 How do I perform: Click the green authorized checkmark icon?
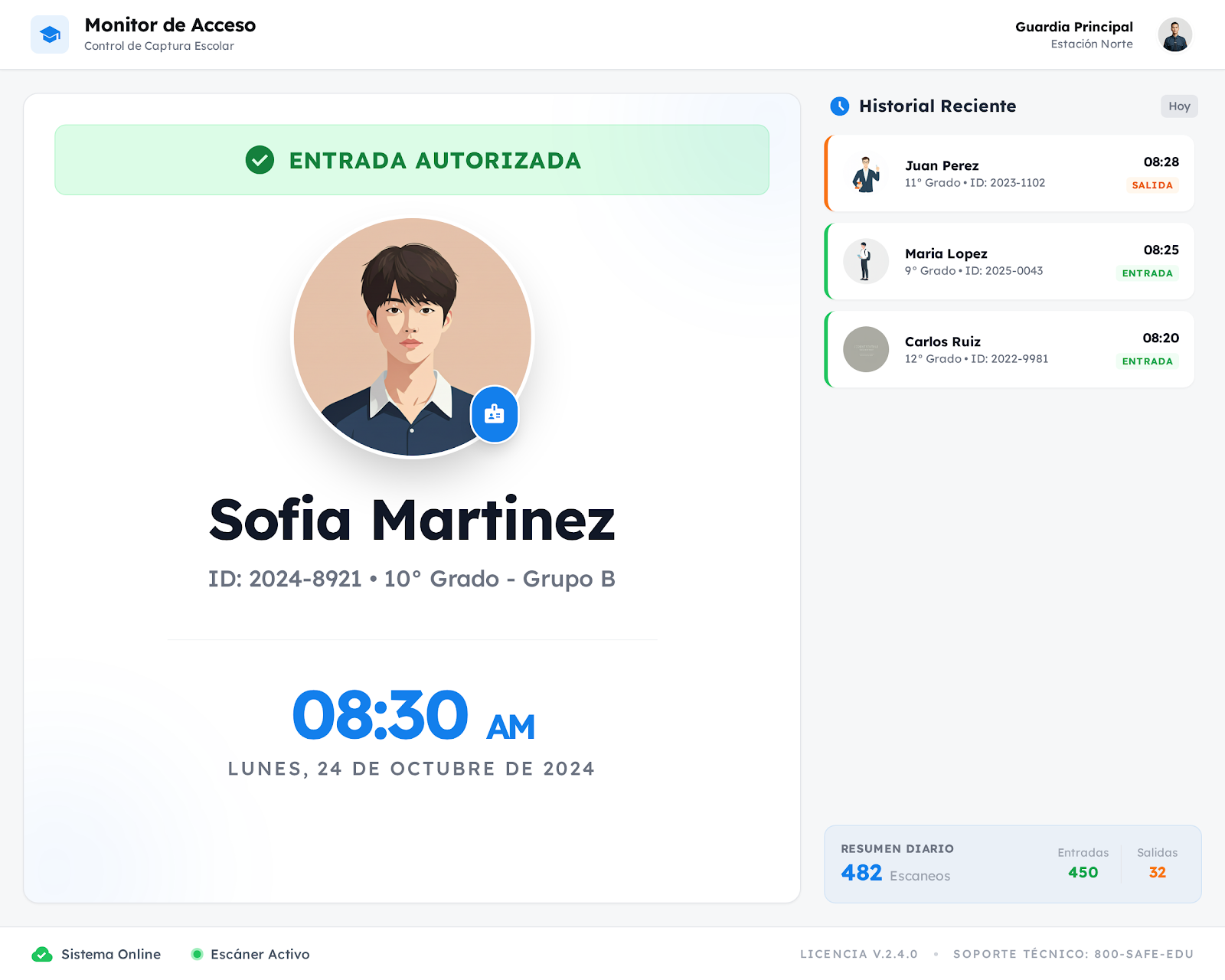(260, 160)
